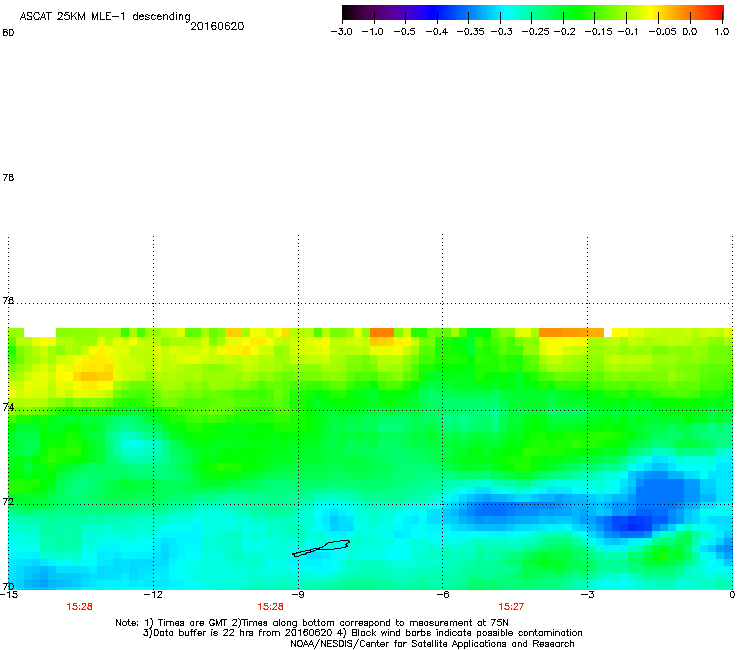Click the "76" latitude label
The image size is (740, 650).
(8, 300)
